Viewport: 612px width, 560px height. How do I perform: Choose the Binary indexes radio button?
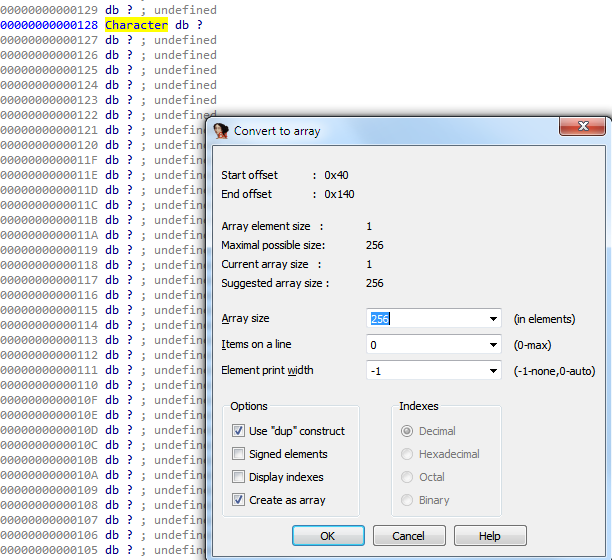coord(407,500)
